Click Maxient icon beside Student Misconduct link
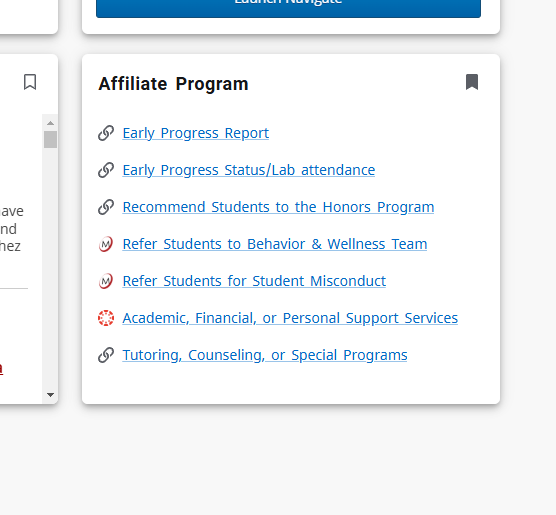 [106, 281]
